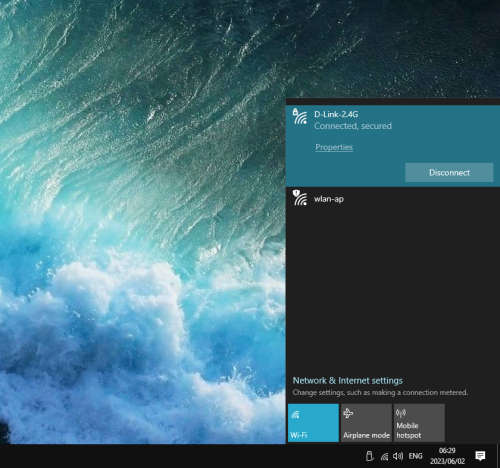Open Properties of the connected network
This screenshot has width=500, height=468.
pyautogui.click(x=334, y=147)
